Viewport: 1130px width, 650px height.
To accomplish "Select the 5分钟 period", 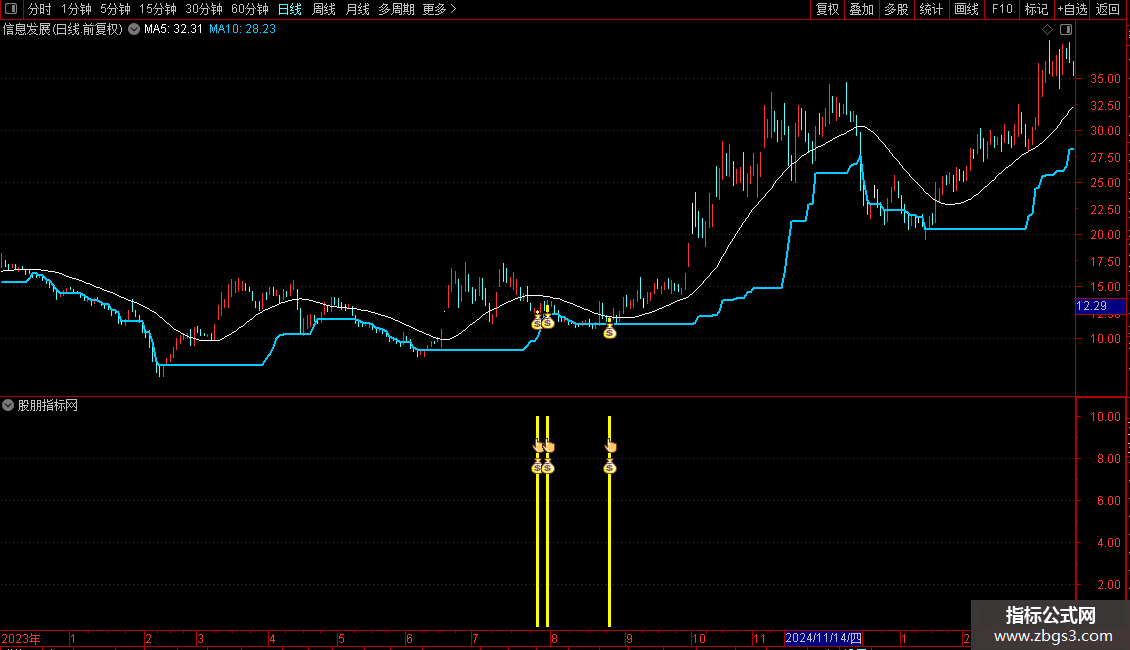I will [115, 9].
